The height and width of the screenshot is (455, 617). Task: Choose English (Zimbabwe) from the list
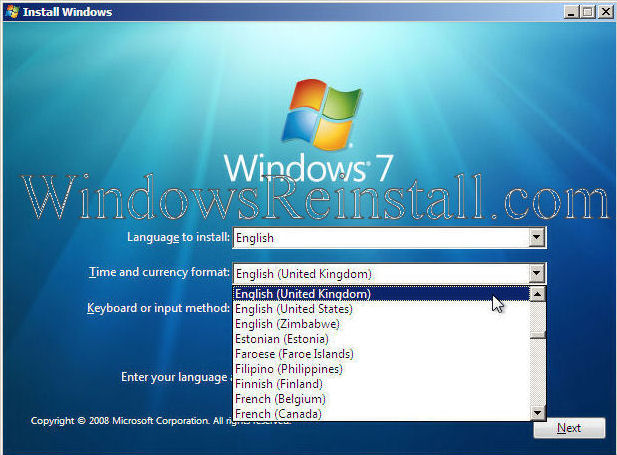pos(287,324)
